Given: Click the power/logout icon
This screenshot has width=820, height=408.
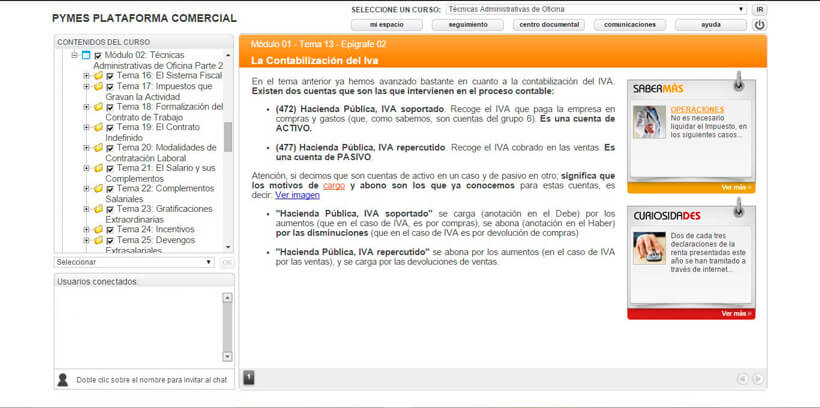Looking at the screenshot, I should (759, 25).
